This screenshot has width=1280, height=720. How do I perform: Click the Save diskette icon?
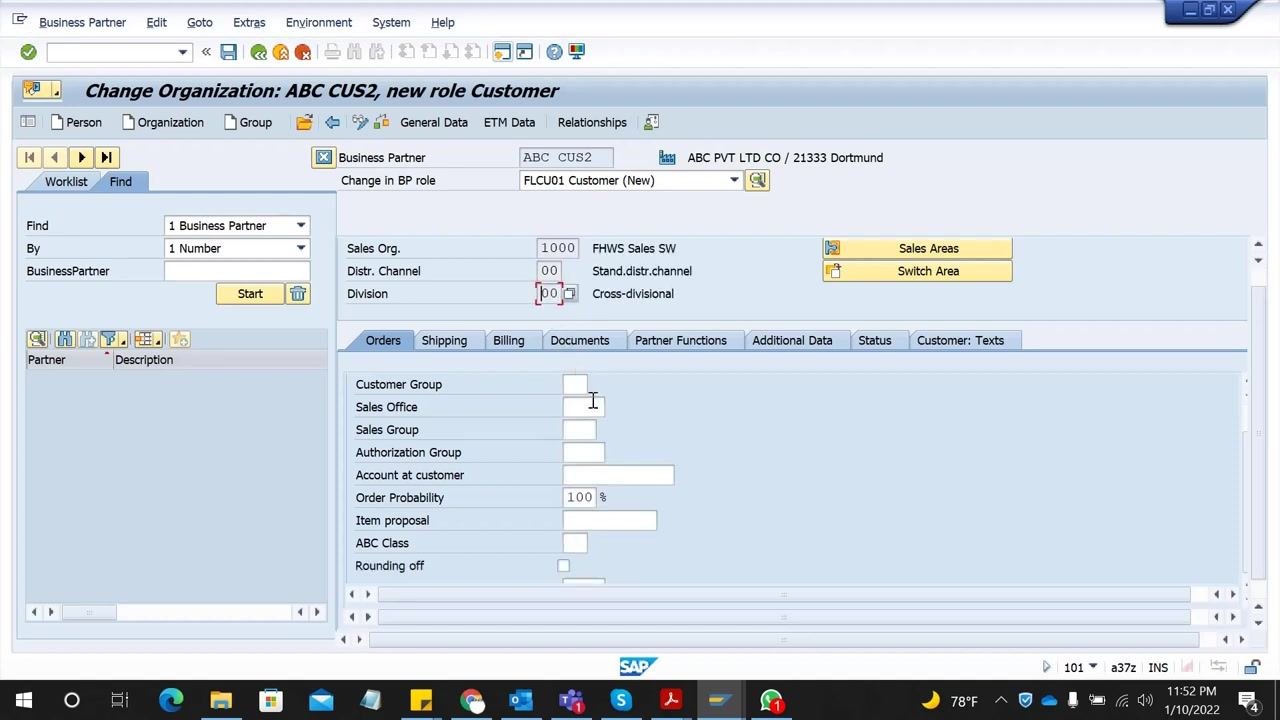(229, 52)
